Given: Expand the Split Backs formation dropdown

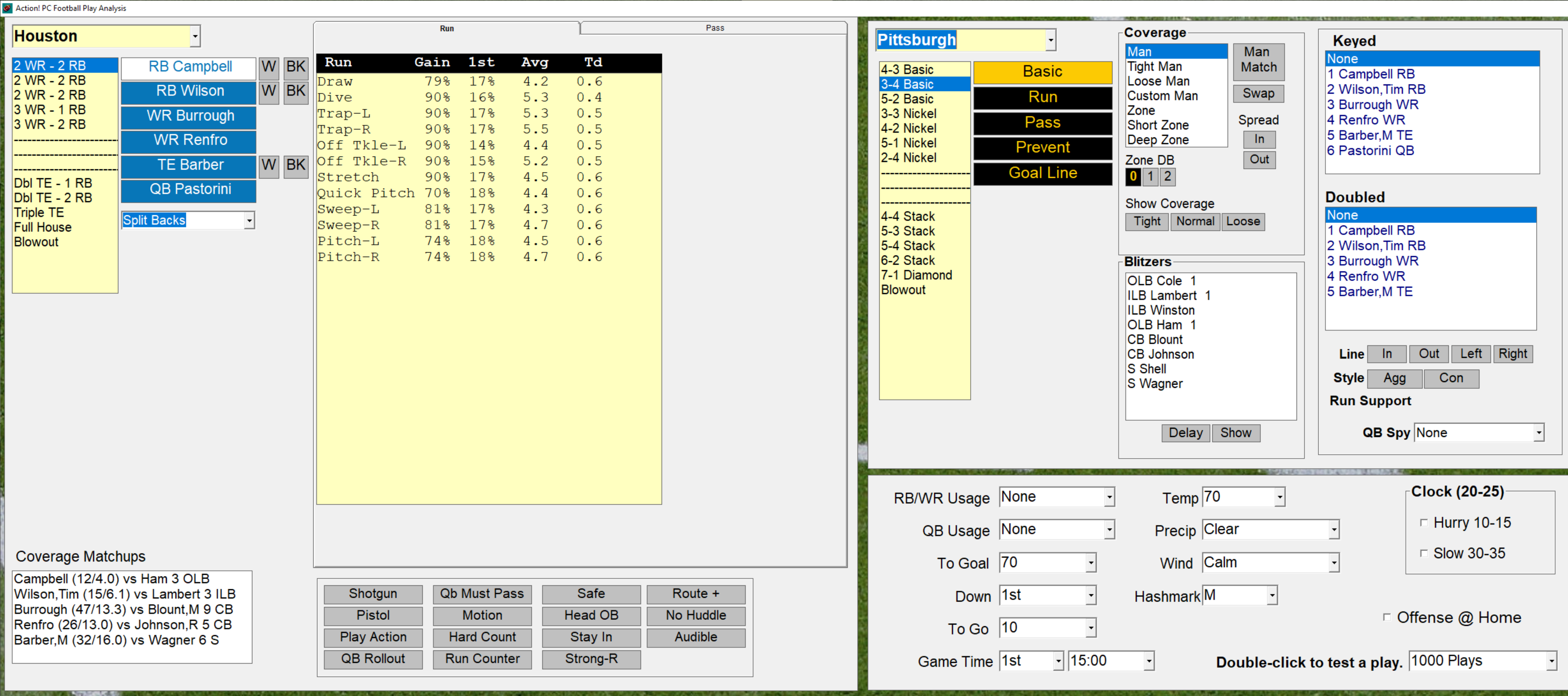Looking at the screenshot, I should point(249,220).
